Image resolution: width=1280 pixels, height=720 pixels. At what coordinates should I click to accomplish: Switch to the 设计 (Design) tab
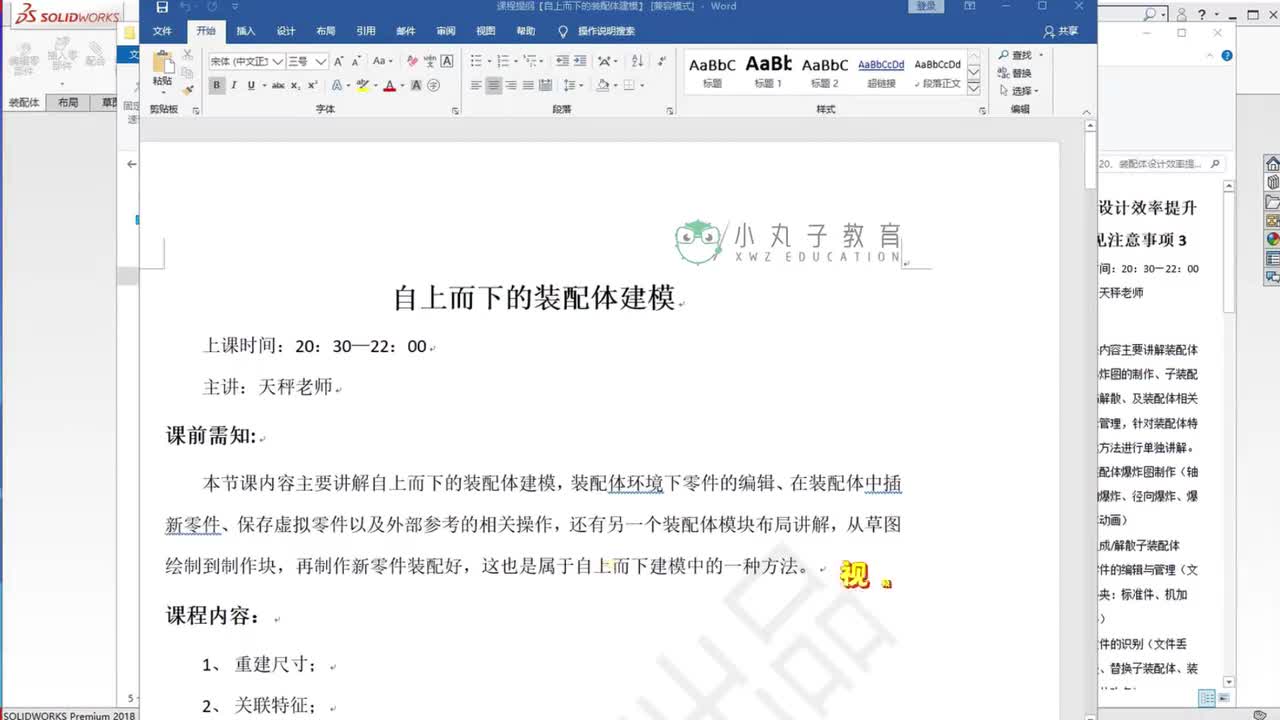click(x=286, y=31)
